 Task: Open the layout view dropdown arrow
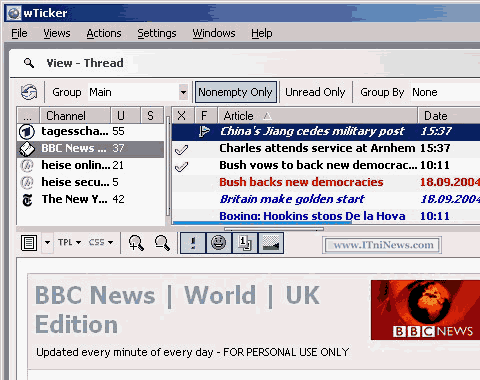[x=47, y=243]
